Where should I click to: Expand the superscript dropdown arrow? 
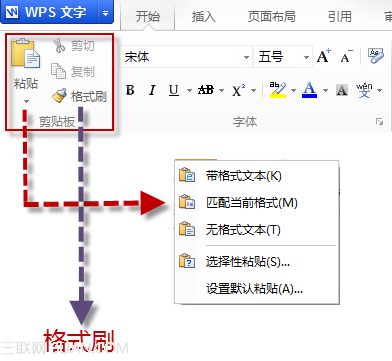[253, 90]
